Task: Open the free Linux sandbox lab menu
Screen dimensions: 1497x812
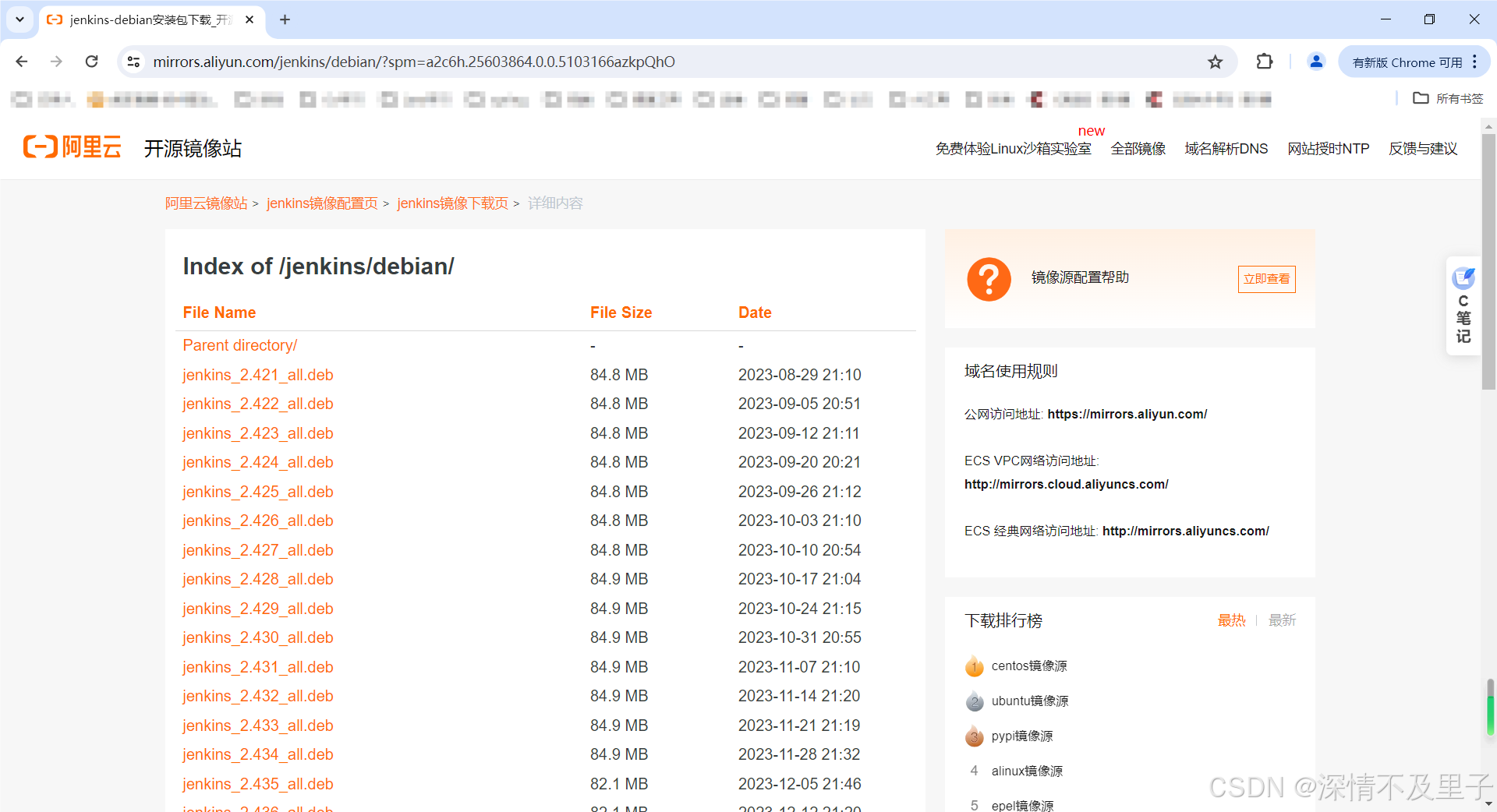Action: (x=1013, y=149)
